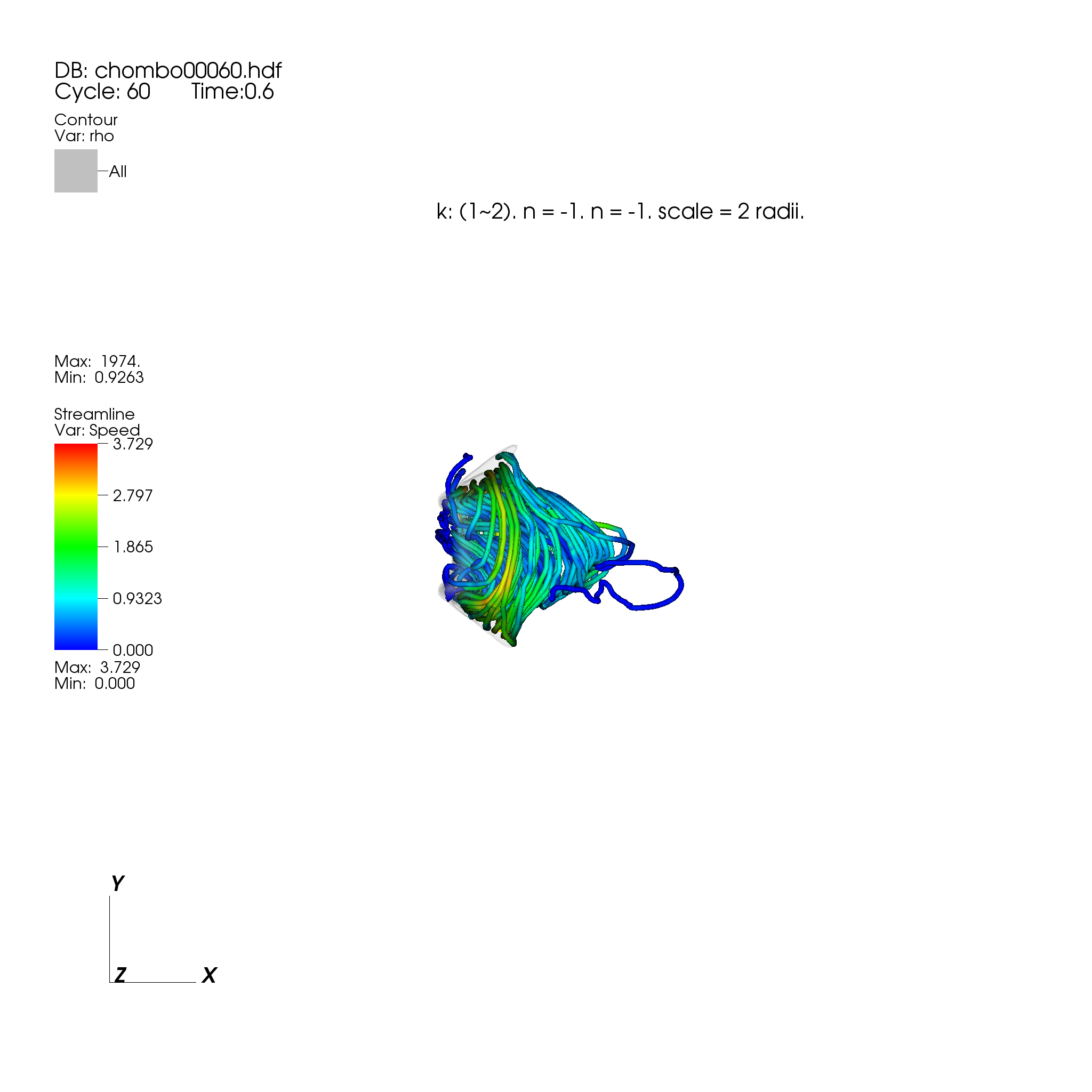Click the 1.865 tick label
1092x1092 pixels.
point(133,547)
